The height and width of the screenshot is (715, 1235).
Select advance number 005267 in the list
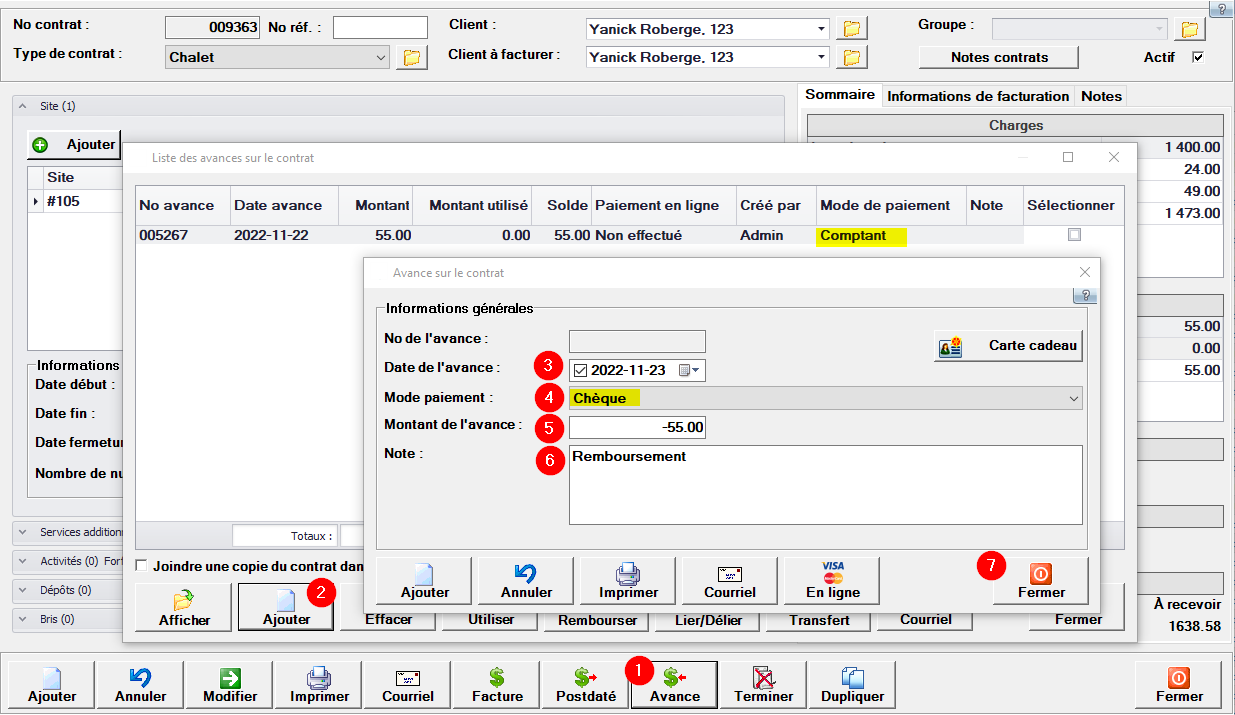[x=177, y=236]
